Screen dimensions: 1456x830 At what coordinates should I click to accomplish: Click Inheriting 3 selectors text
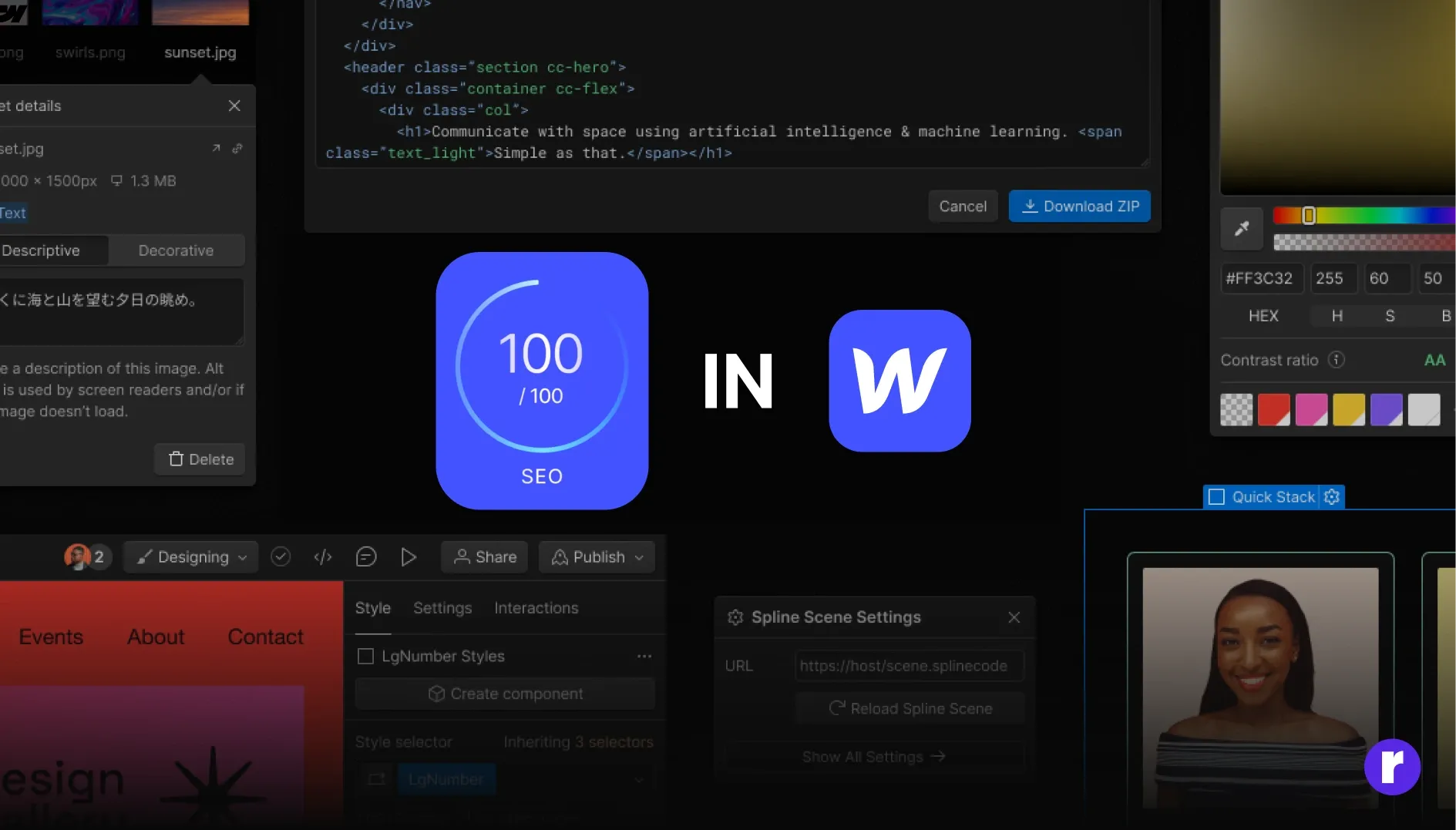click(x=578, y=742)
